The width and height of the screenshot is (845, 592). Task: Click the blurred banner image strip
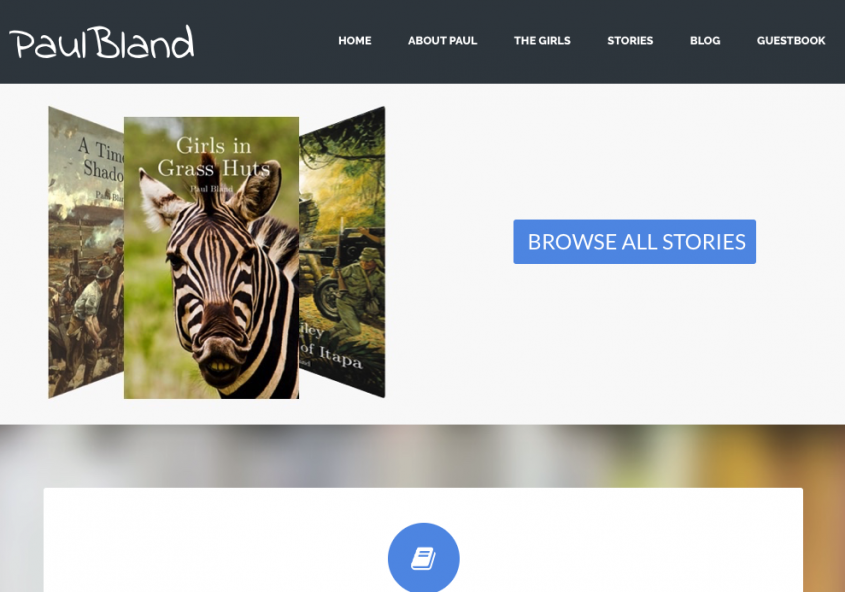pyautogui.click(x=422, y=456)
